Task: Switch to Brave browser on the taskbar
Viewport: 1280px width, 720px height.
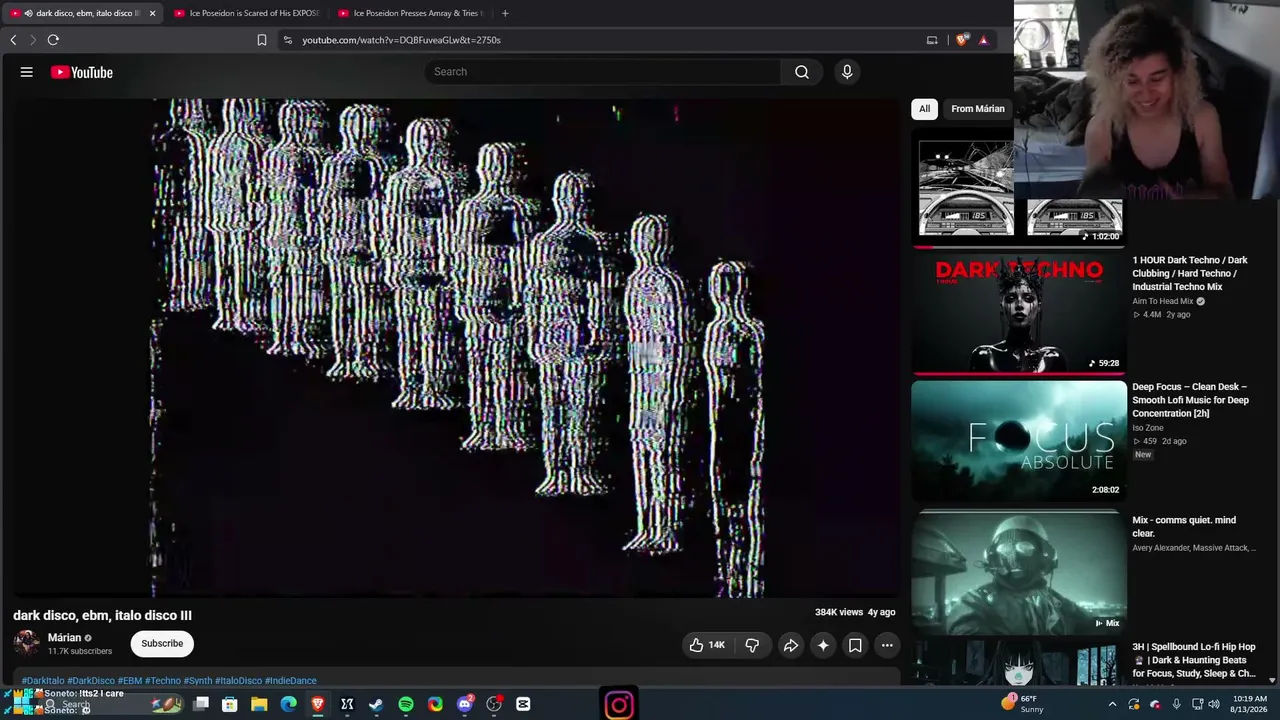Action: coord(318,704)
